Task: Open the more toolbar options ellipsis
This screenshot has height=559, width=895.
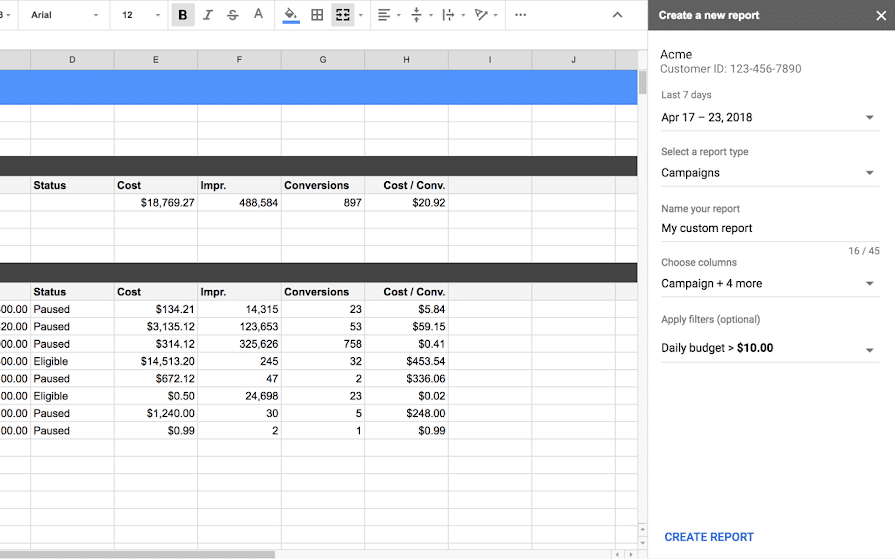Action: click(520, 15)
